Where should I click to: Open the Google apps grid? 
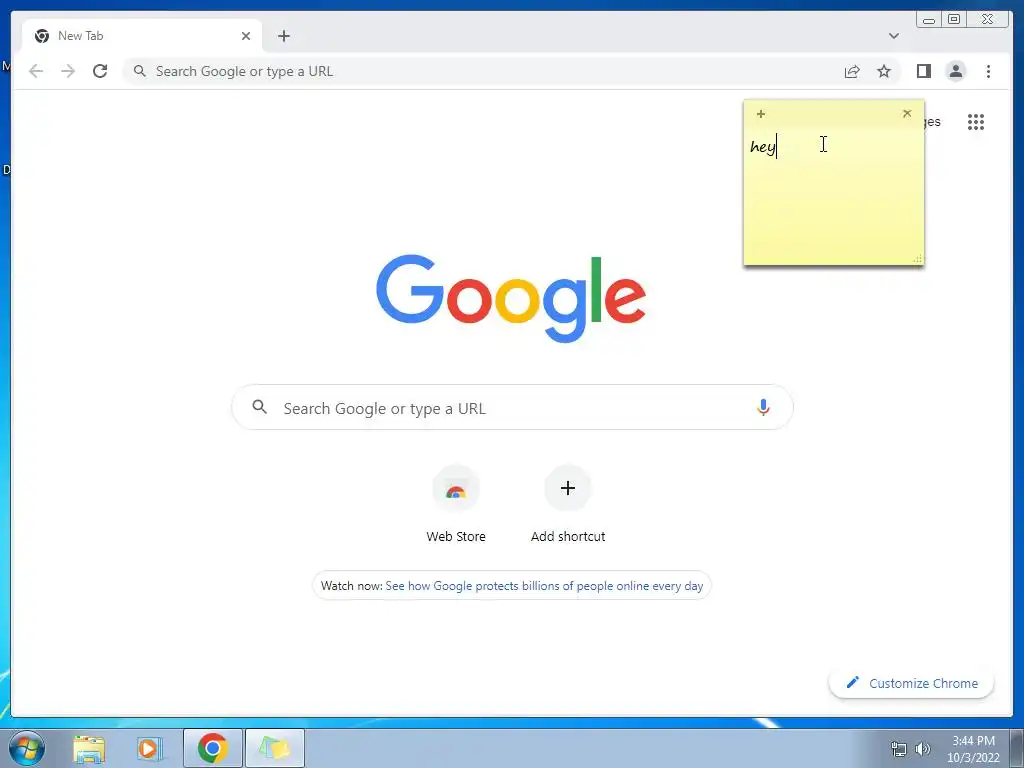[x=976, y=122]
